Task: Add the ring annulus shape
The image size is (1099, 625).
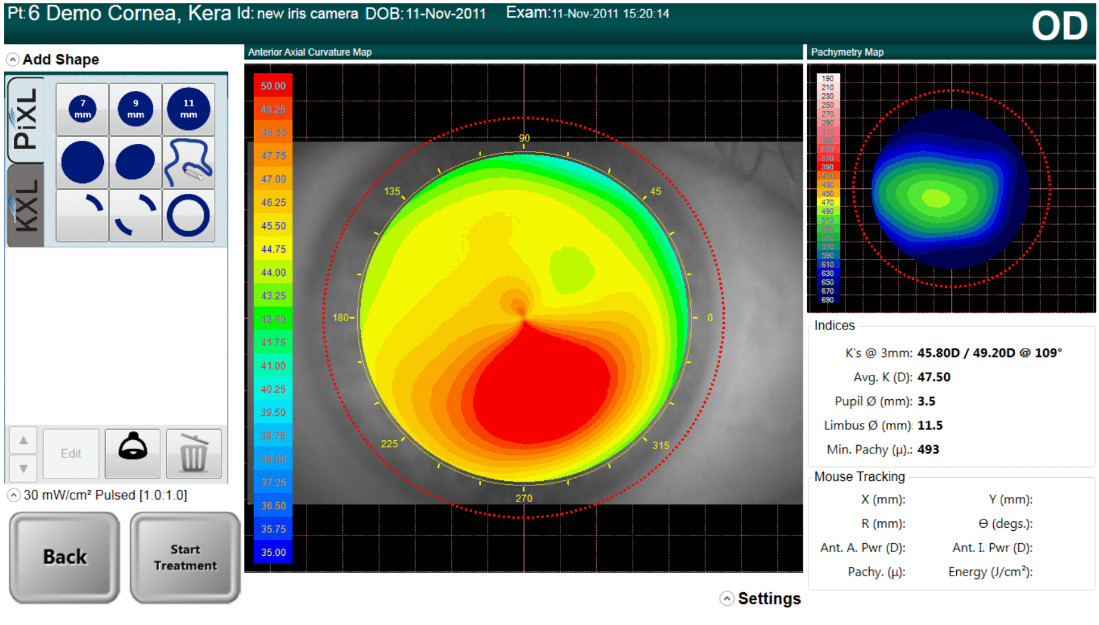Action: coord(189,216)
